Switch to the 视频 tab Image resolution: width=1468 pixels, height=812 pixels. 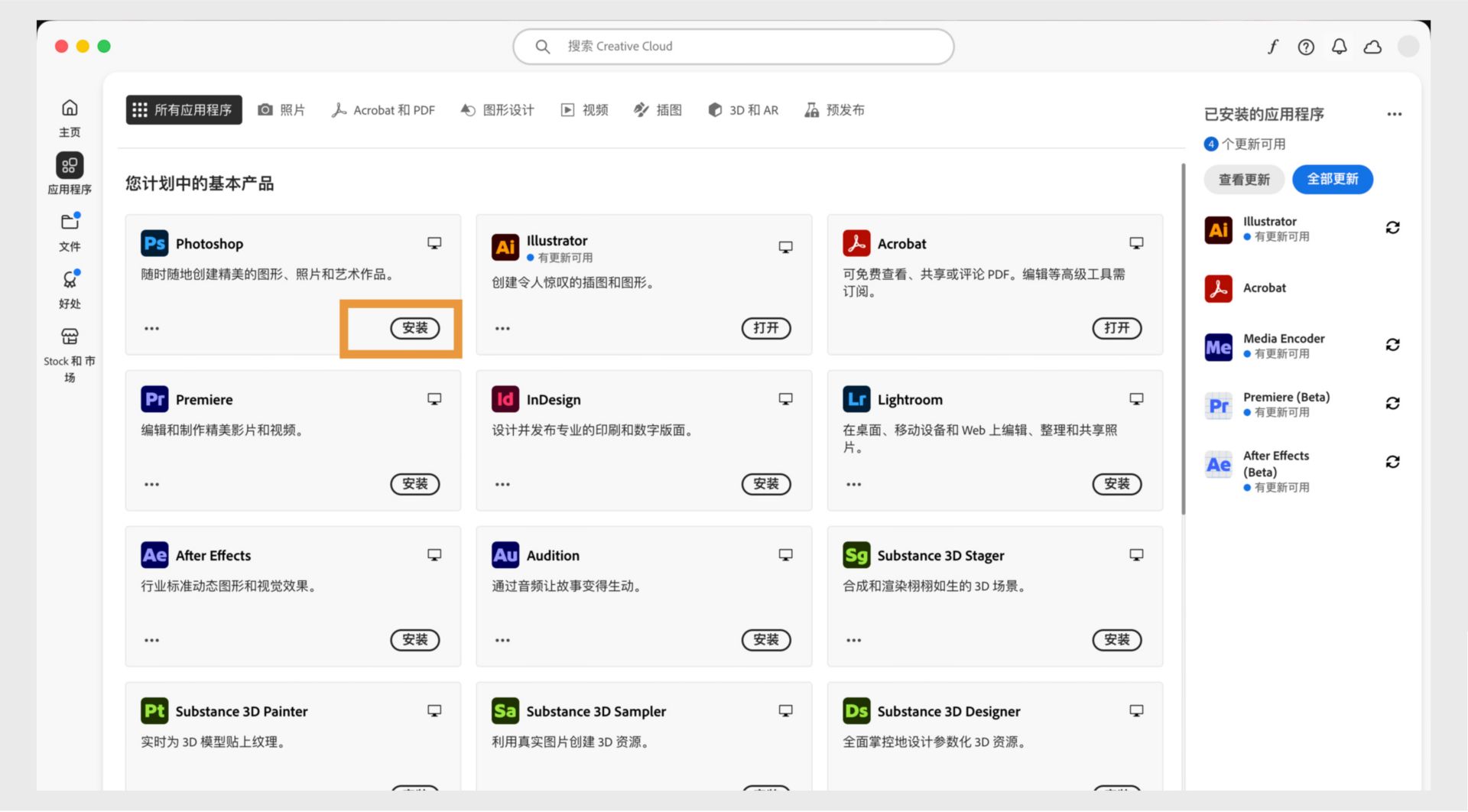pos(584,110)
